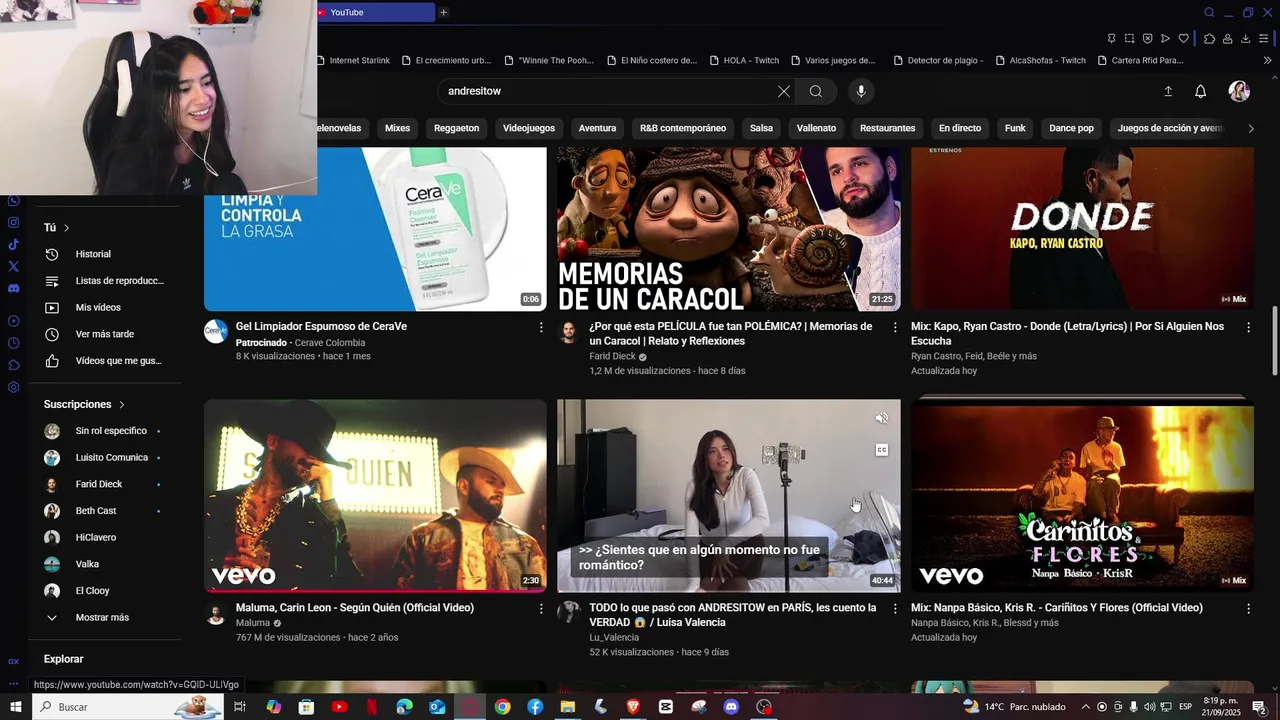Select the Reggaeton filter chip
The height and width of the screenshot is (720, 1280).
pyautogui.click(x=457, y=128)
